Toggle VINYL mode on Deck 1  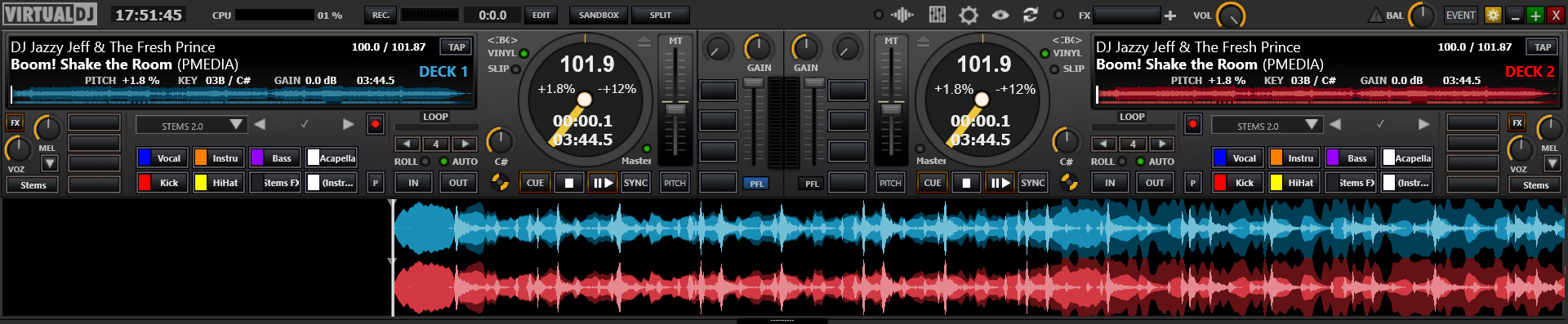523,54
